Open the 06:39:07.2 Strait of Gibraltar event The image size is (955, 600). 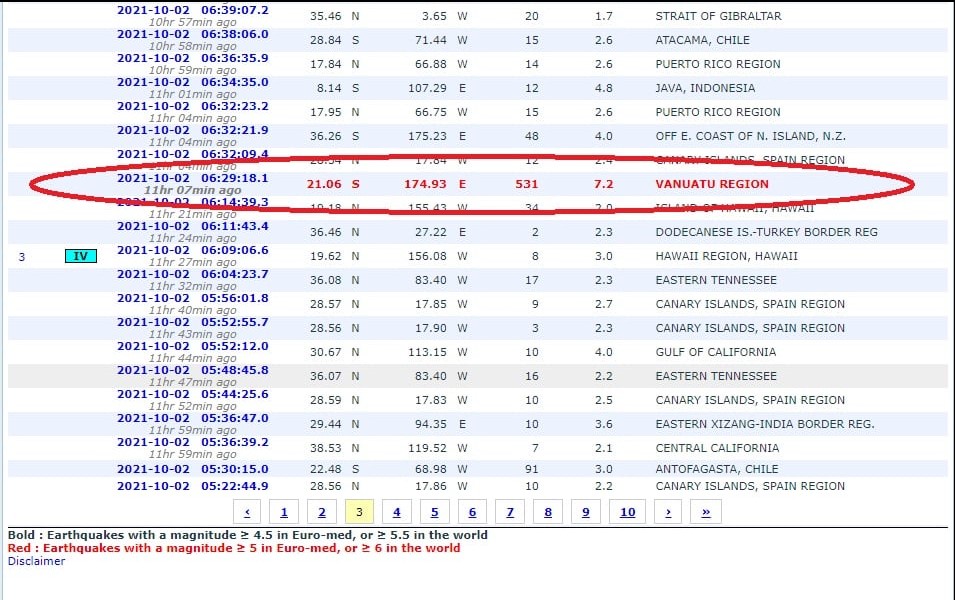(192, 10)
